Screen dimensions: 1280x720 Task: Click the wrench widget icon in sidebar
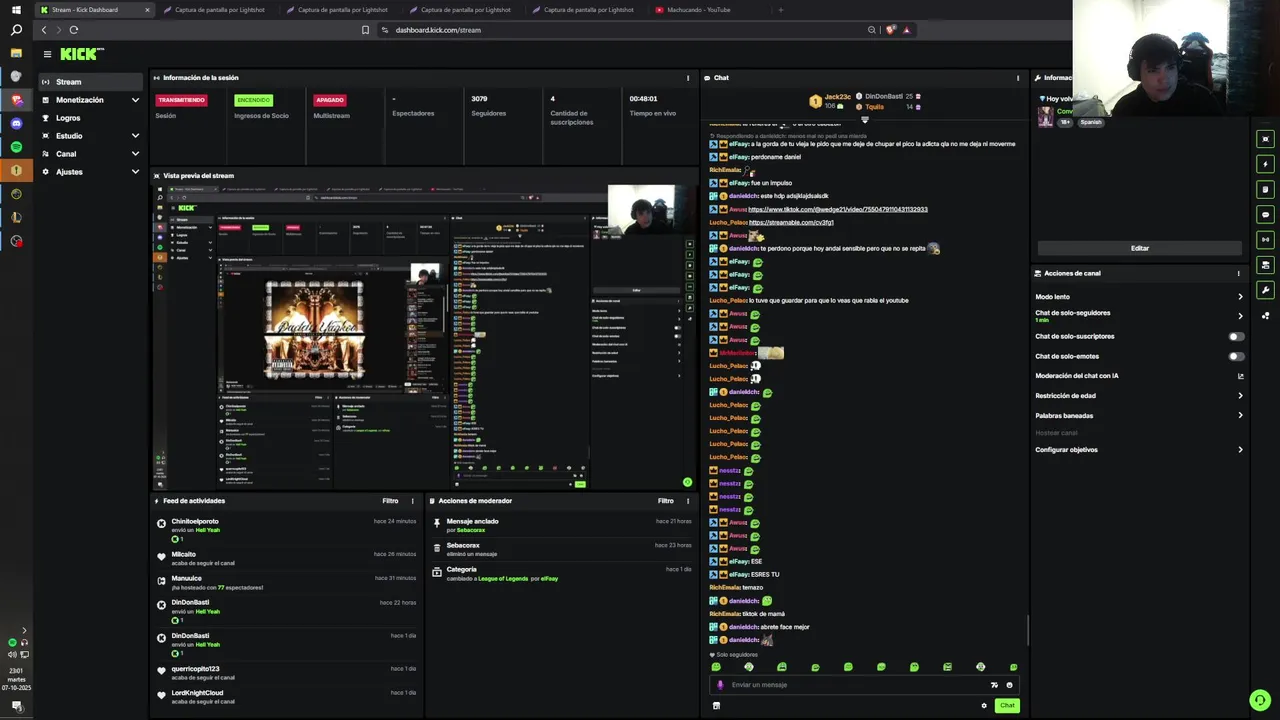click(x=1266, y=290)
